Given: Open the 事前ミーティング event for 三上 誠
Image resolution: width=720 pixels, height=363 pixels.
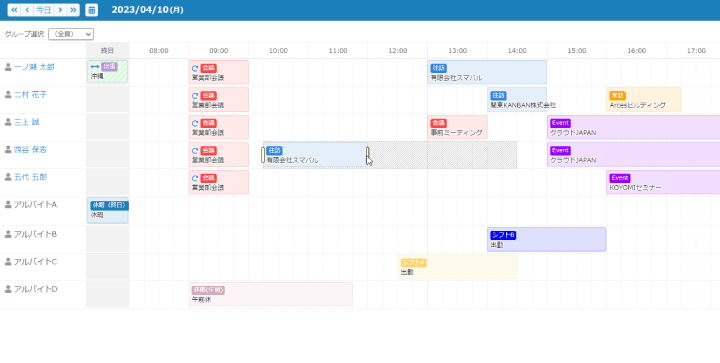Looking at the screenshot, I should [457, 127].
